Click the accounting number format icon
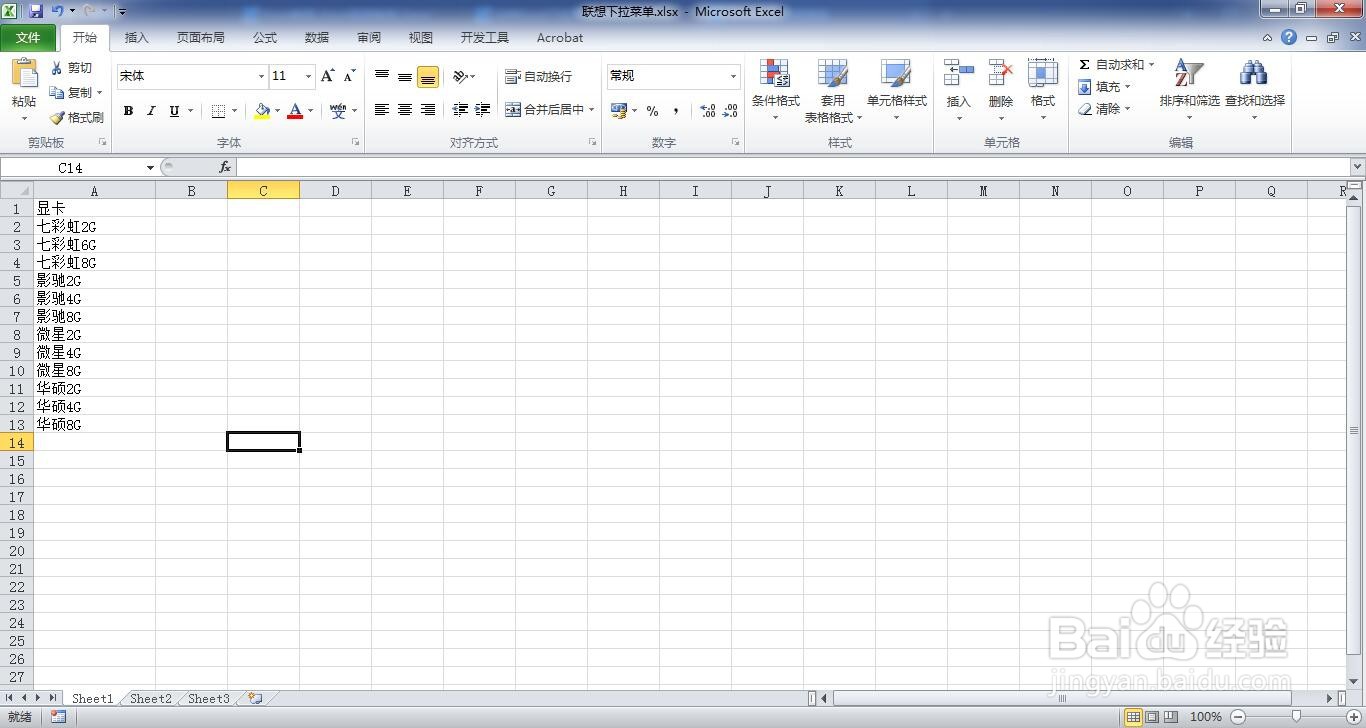The height and width of the screenshot is (728, 1366). [x=618, y=111]
